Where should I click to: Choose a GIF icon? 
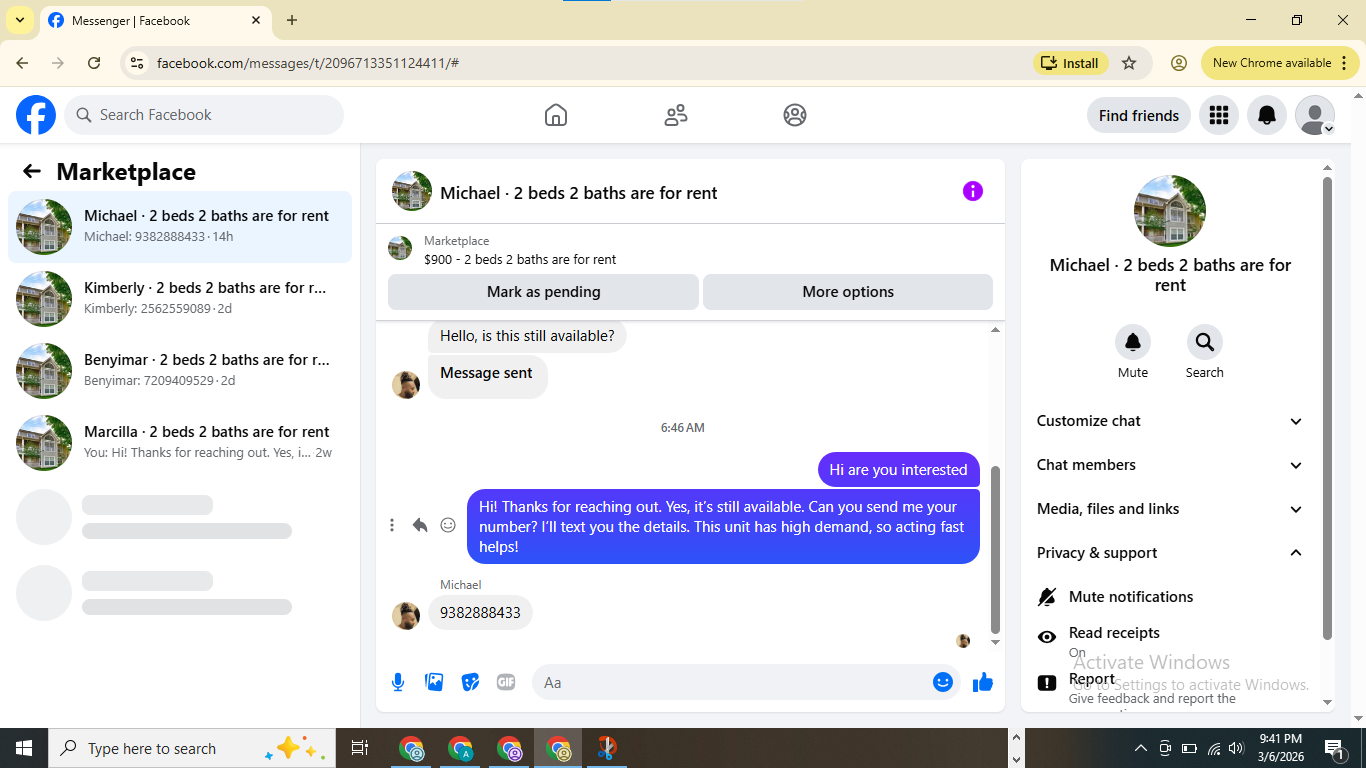click(x=506, y=682)
